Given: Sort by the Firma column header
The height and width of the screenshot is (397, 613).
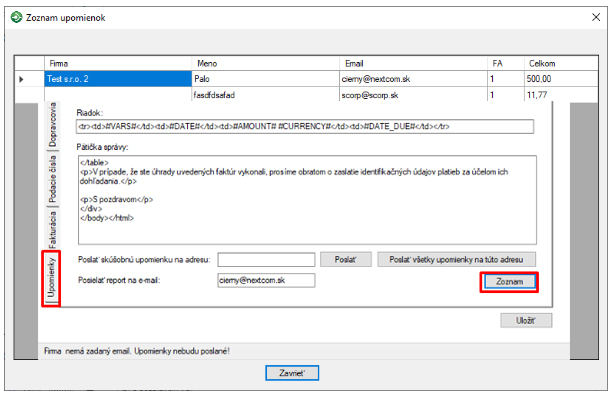Looking at the screenshot, I should pyautogui.click(x=118, y=63).
